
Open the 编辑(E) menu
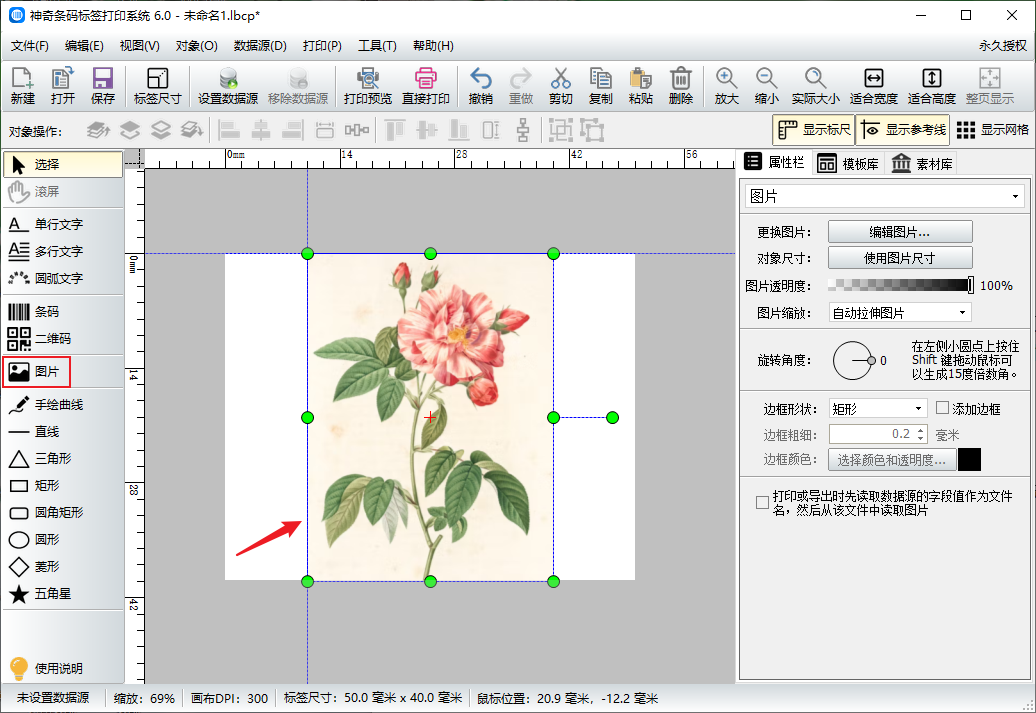coord(84,46)
